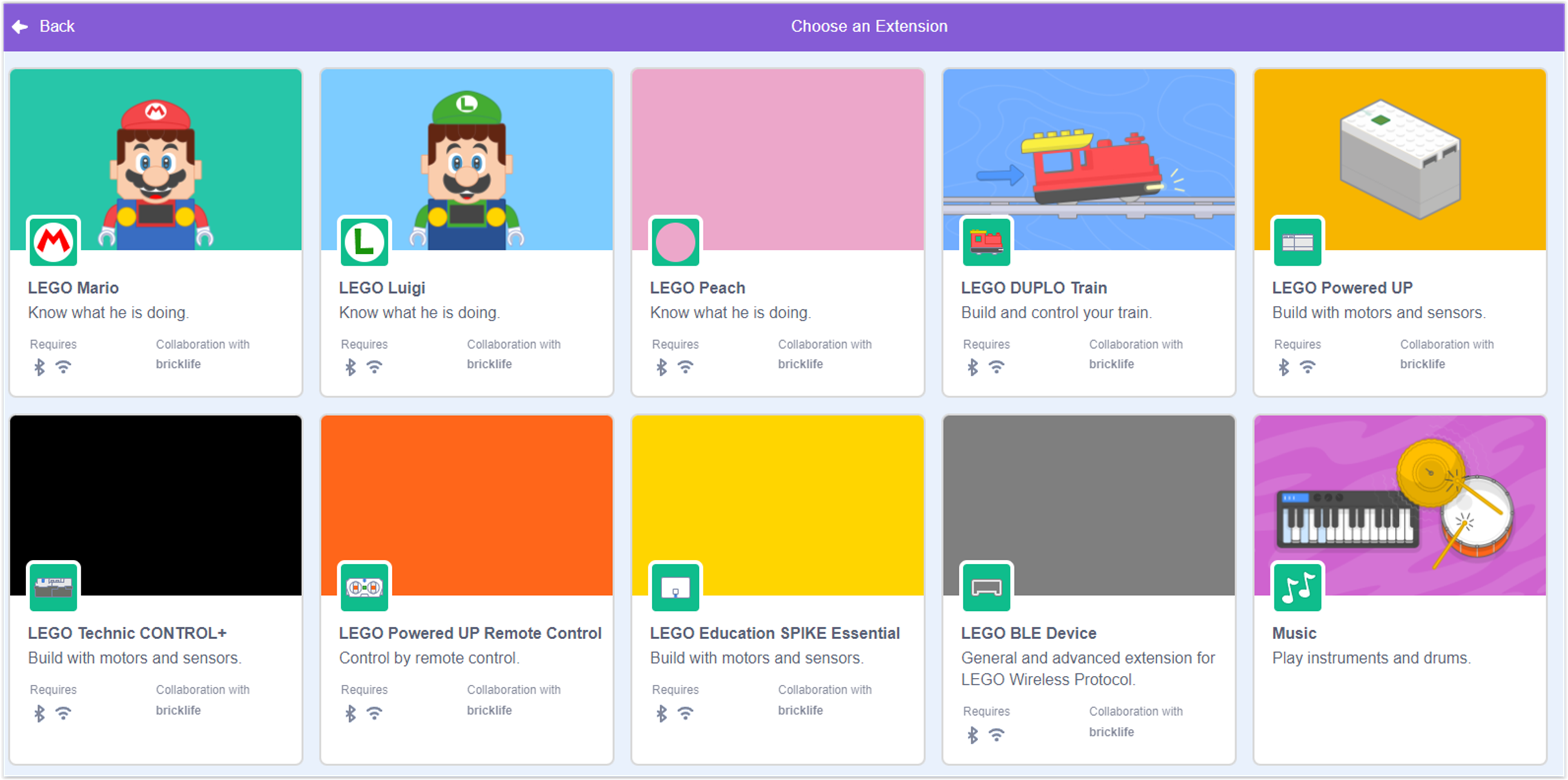The width and height of the screenshot is (1568, 780).
Task: Click the LEGO BLE Device badge icon
Action: pyautogui.click(x=986, y=587)
